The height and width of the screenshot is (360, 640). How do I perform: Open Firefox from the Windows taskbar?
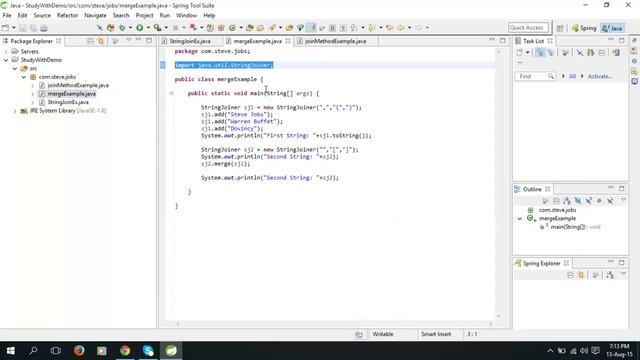pyautogui.click(x=79, y=351)
